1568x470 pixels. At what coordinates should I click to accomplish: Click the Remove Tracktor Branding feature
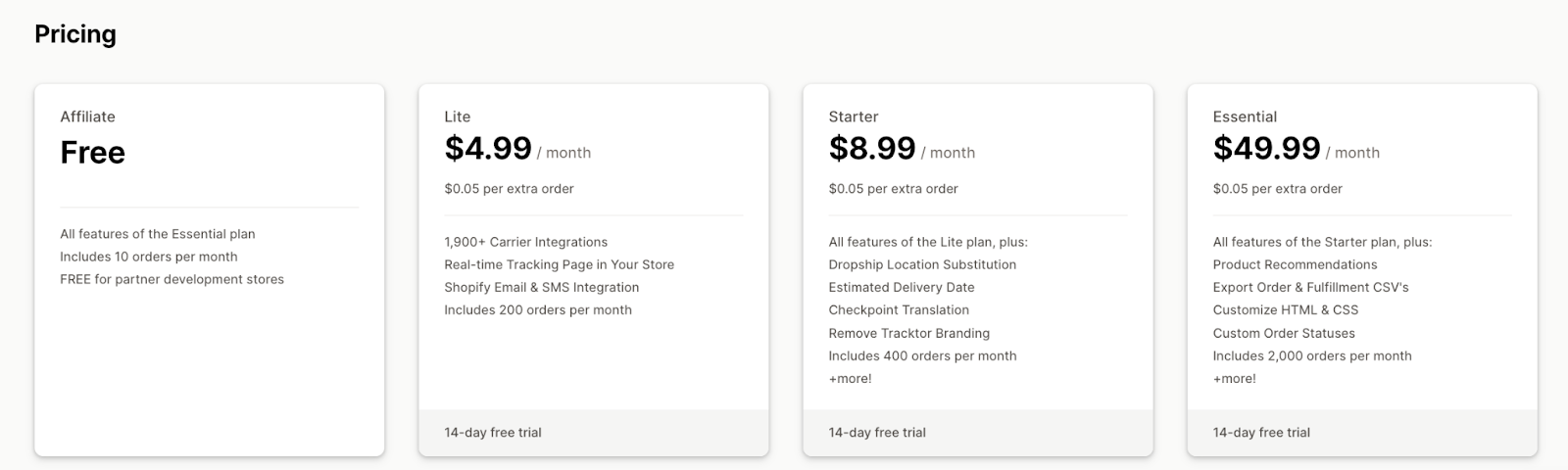click(x=909, y=333)
